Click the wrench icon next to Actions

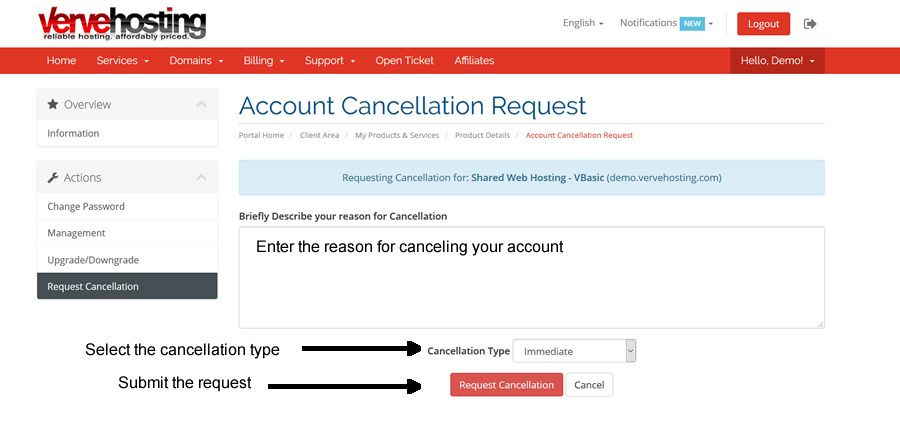coord(53,177)
